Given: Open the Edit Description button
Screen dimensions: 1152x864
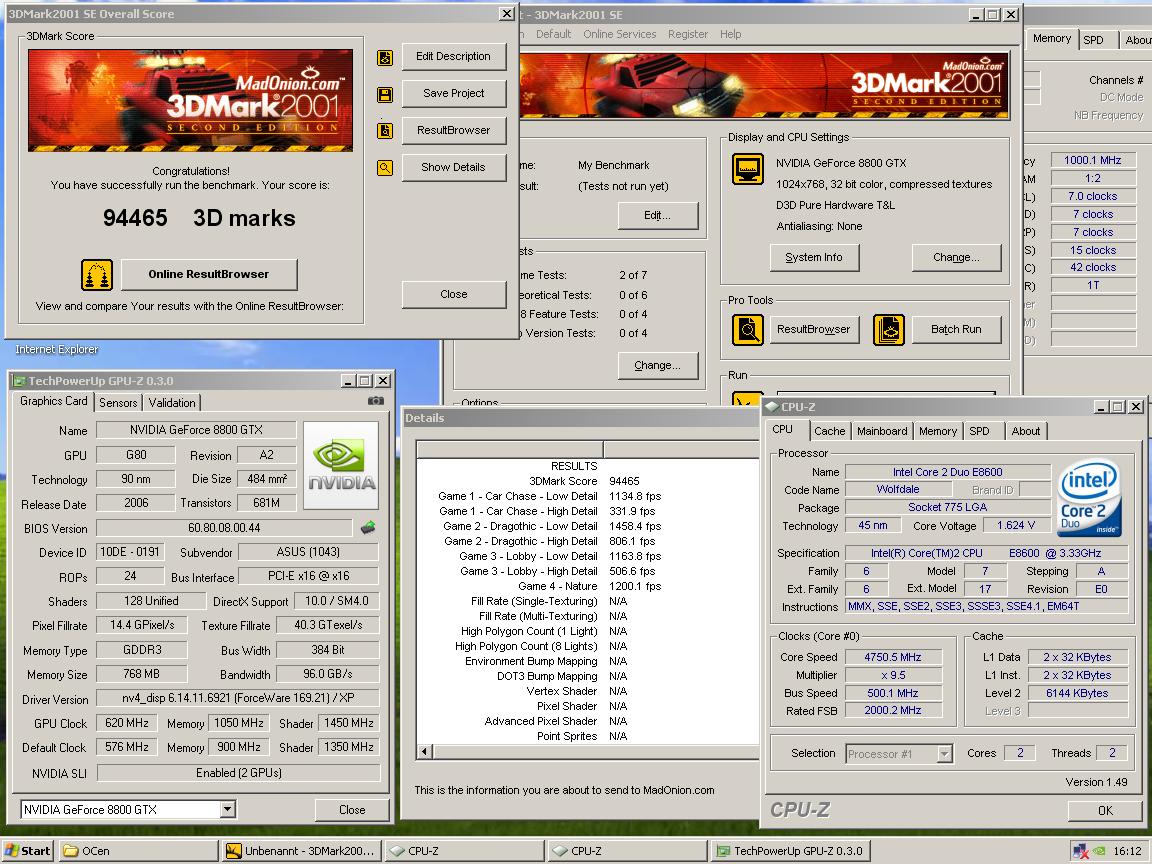Looking at the screenshot, I should coord(453,57).
